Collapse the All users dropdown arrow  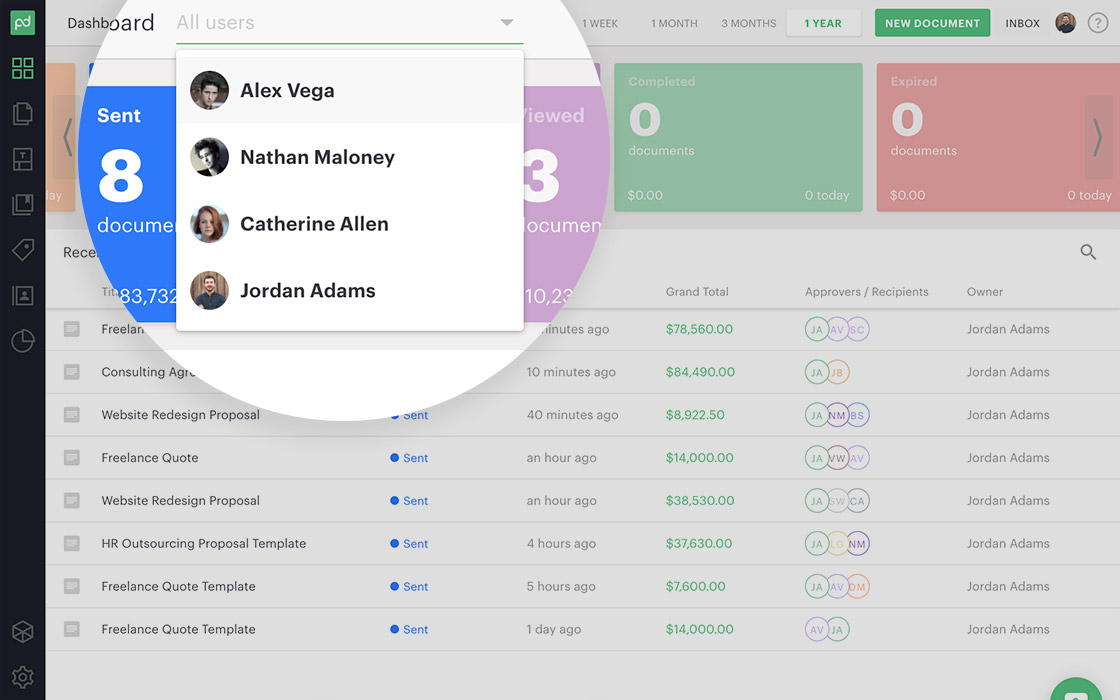pos(506,23)
